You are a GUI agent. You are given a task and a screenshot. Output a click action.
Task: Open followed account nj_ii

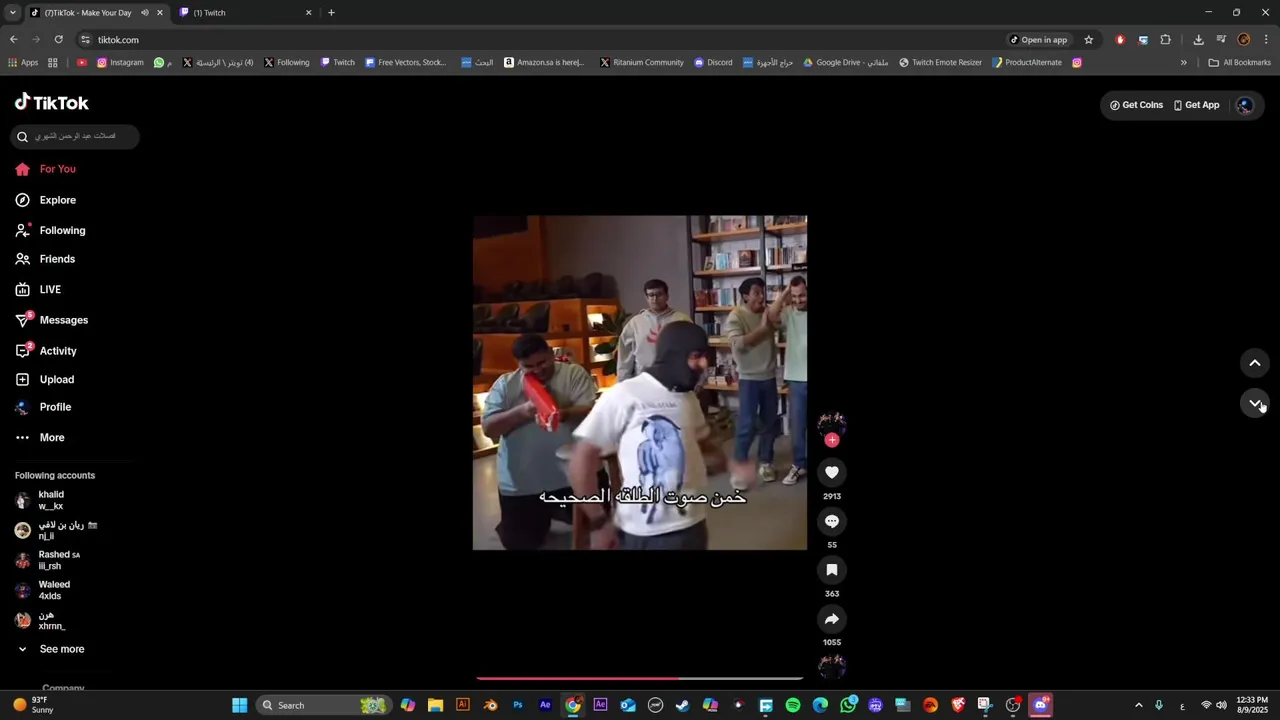click(x=56, y=530)
